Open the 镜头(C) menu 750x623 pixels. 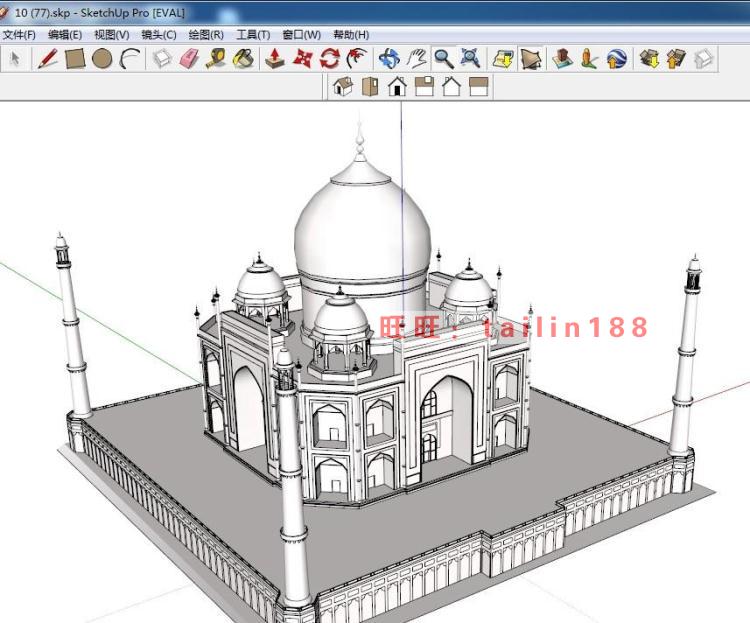pyautogui.click(x=159, y=35)
